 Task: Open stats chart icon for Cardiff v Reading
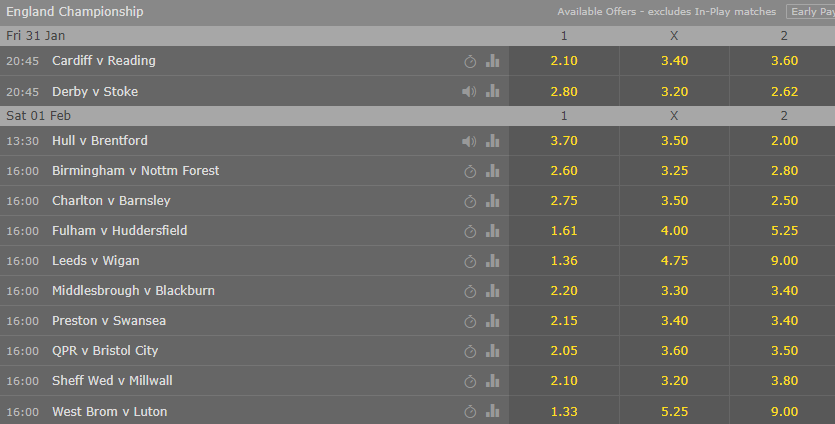click(493, 61)
